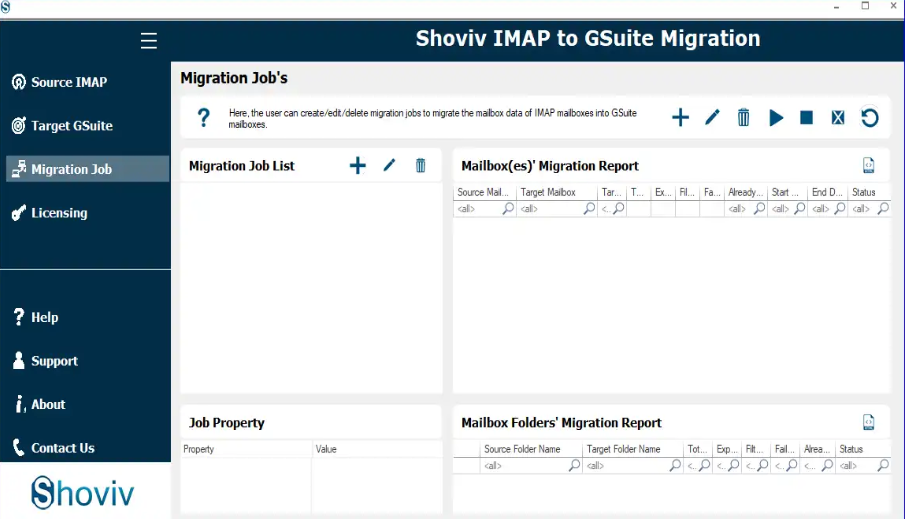The width and height of the screenshot is (905, 519).
Task: Sort by the Target Folder Name column
Action: 633,449
